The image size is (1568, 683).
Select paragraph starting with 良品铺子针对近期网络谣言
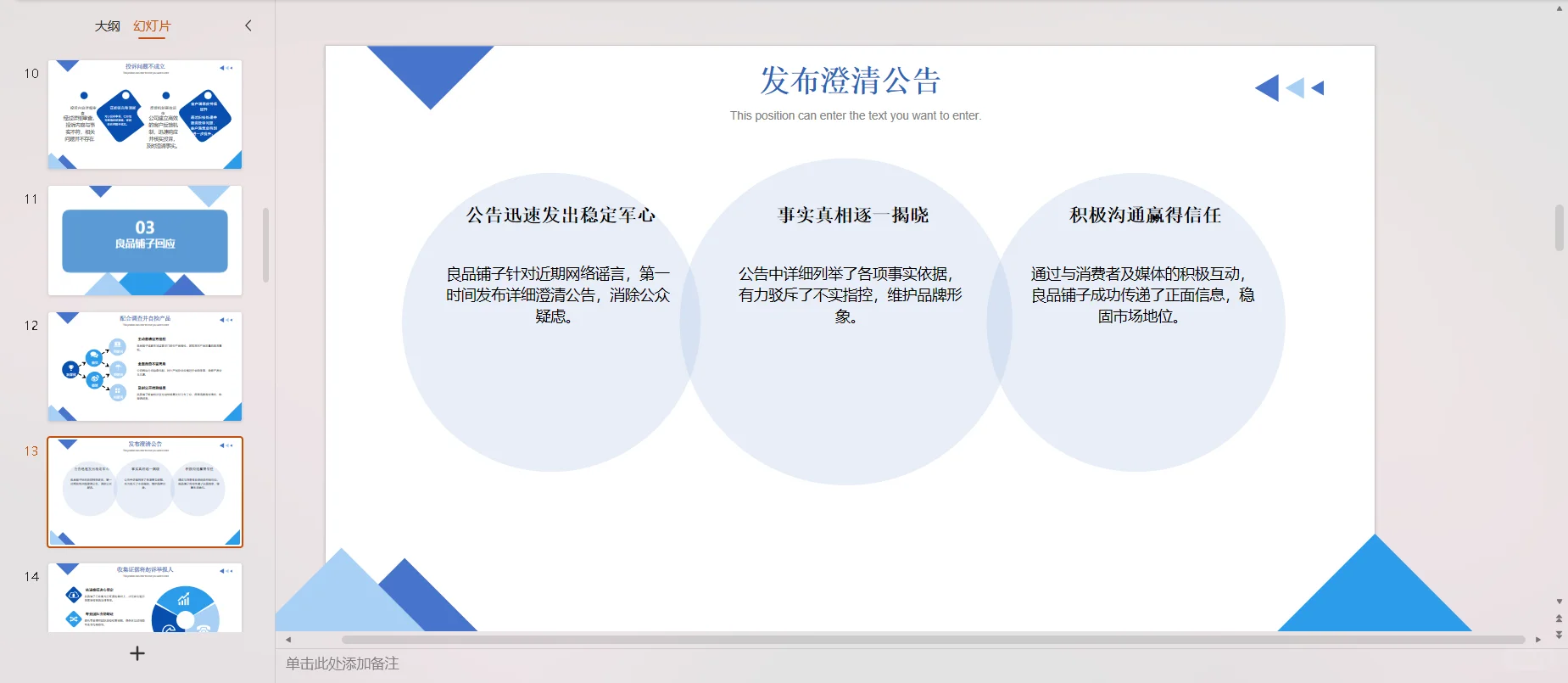tap(557, 294)
